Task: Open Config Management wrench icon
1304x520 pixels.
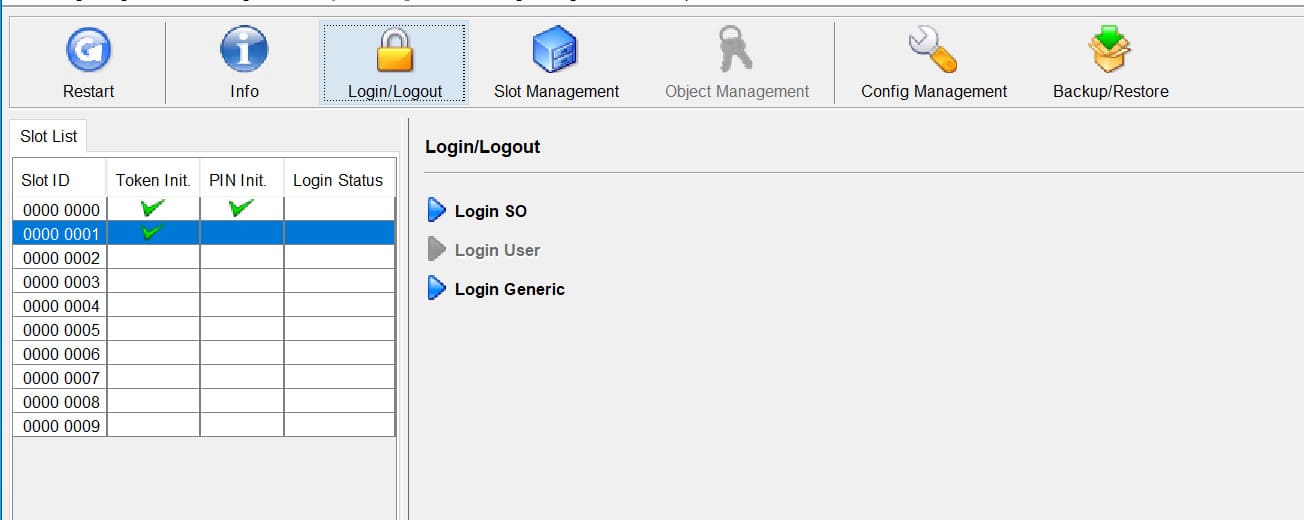Action: click(x=933, y=50)
